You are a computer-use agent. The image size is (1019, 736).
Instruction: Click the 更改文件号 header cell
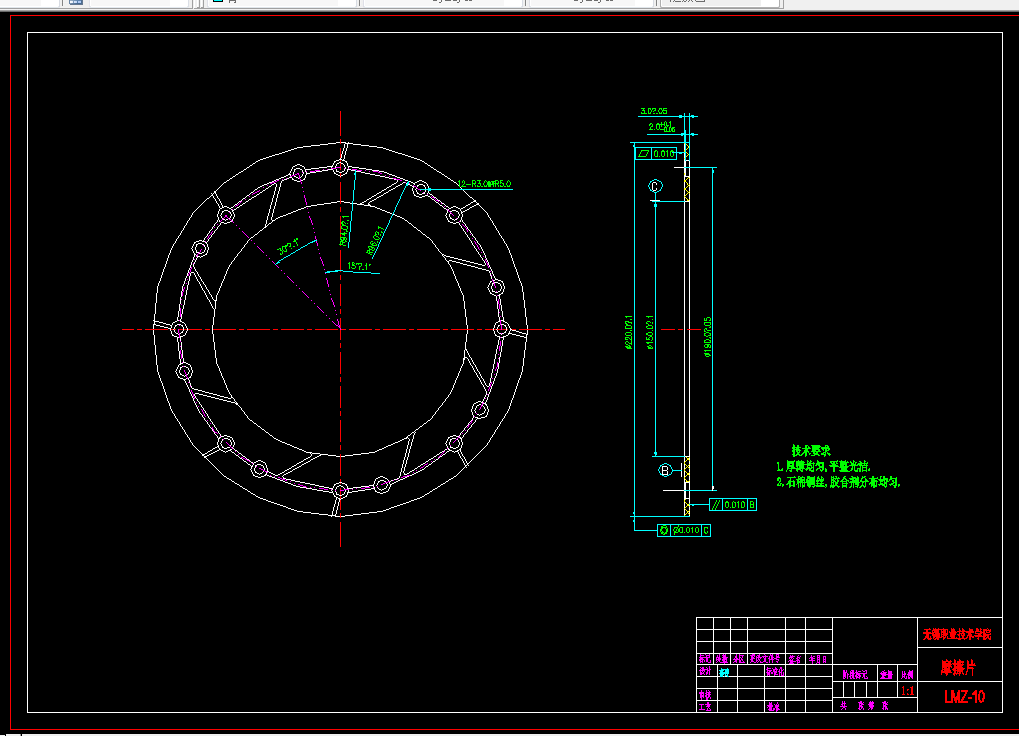pos(765,659)
